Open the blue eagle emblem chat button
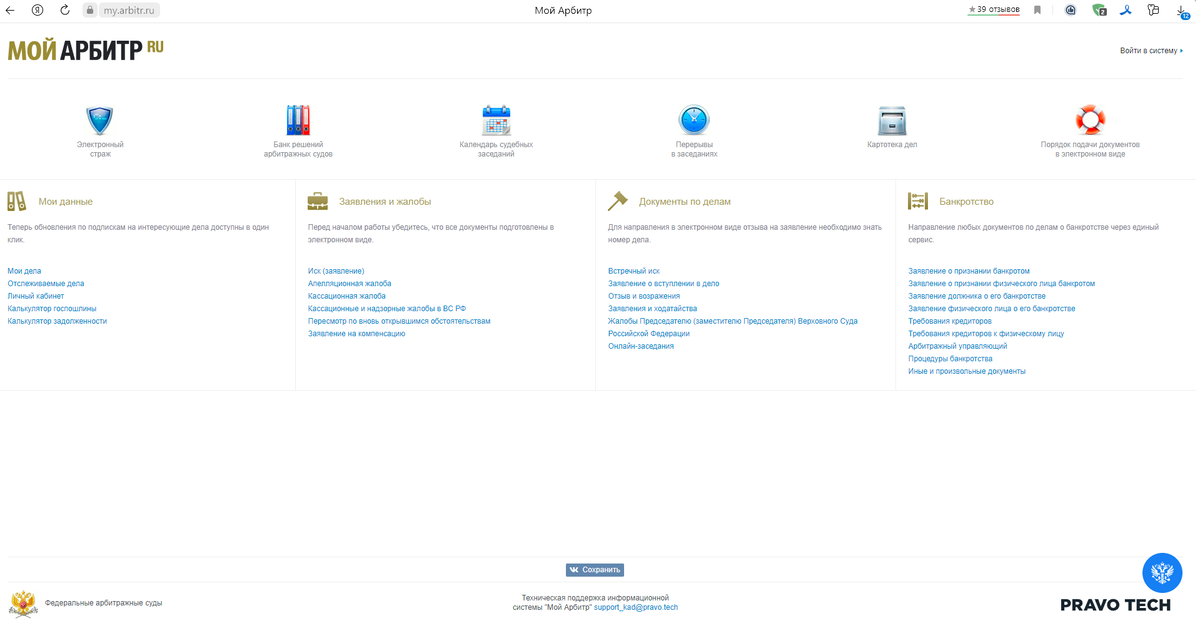The width and height of the screenshot is (1200, 623). [1162, 573]
